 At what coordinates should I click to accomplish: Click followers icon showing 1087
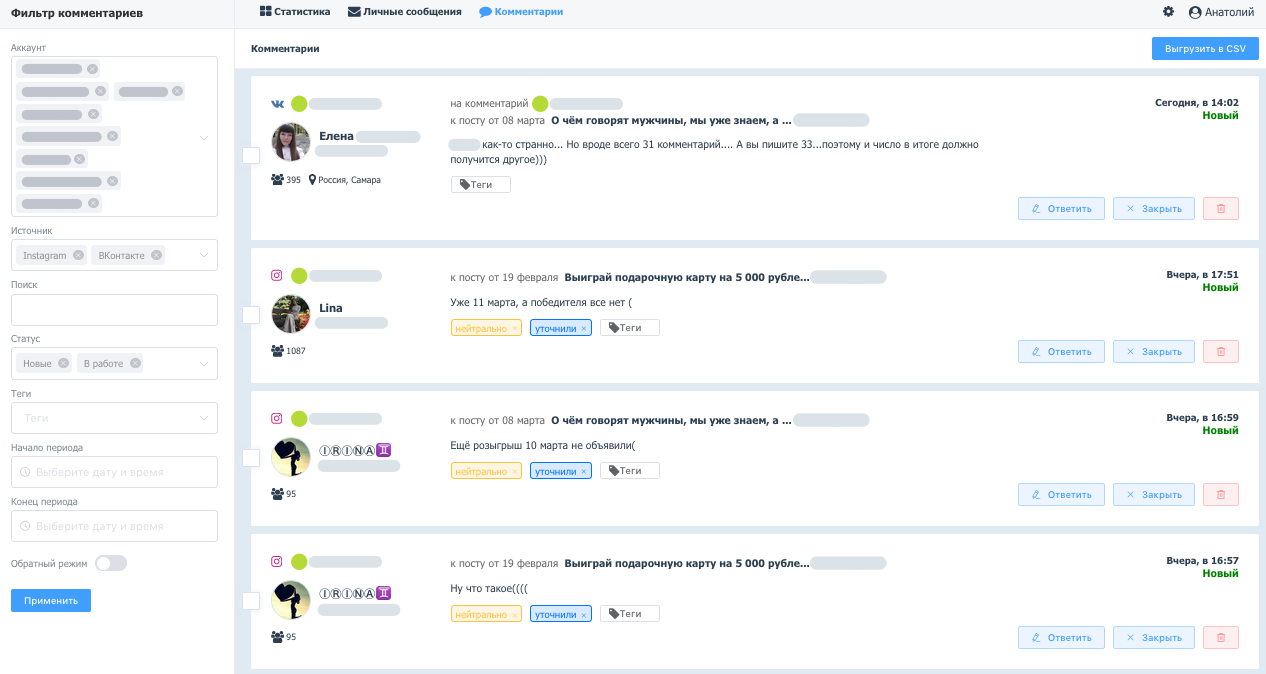[x=277, y=351]
